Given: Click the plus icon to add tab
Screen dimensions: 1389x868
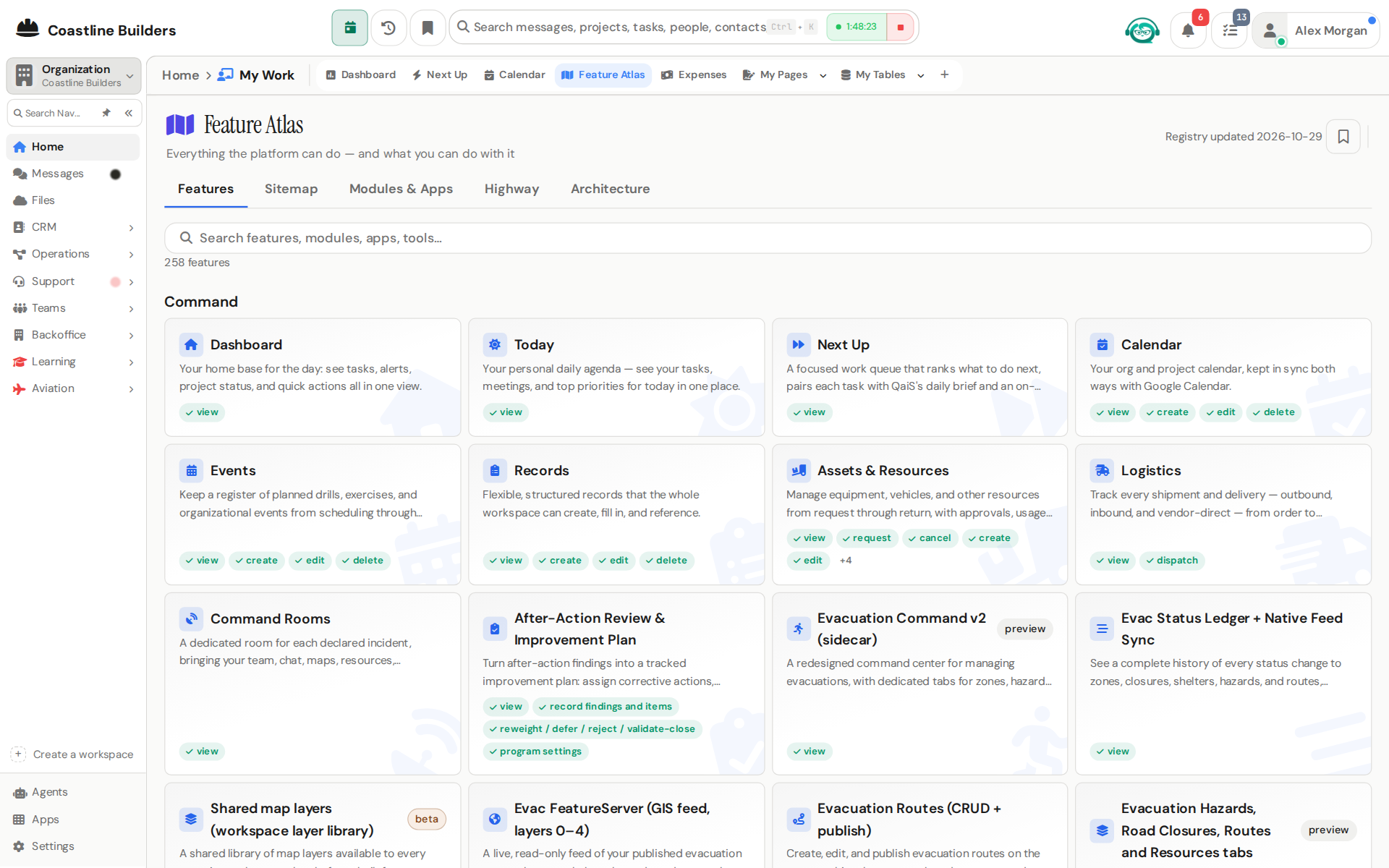Looking at the screenshot, I should pyautogui.click(x=944, y=75).
